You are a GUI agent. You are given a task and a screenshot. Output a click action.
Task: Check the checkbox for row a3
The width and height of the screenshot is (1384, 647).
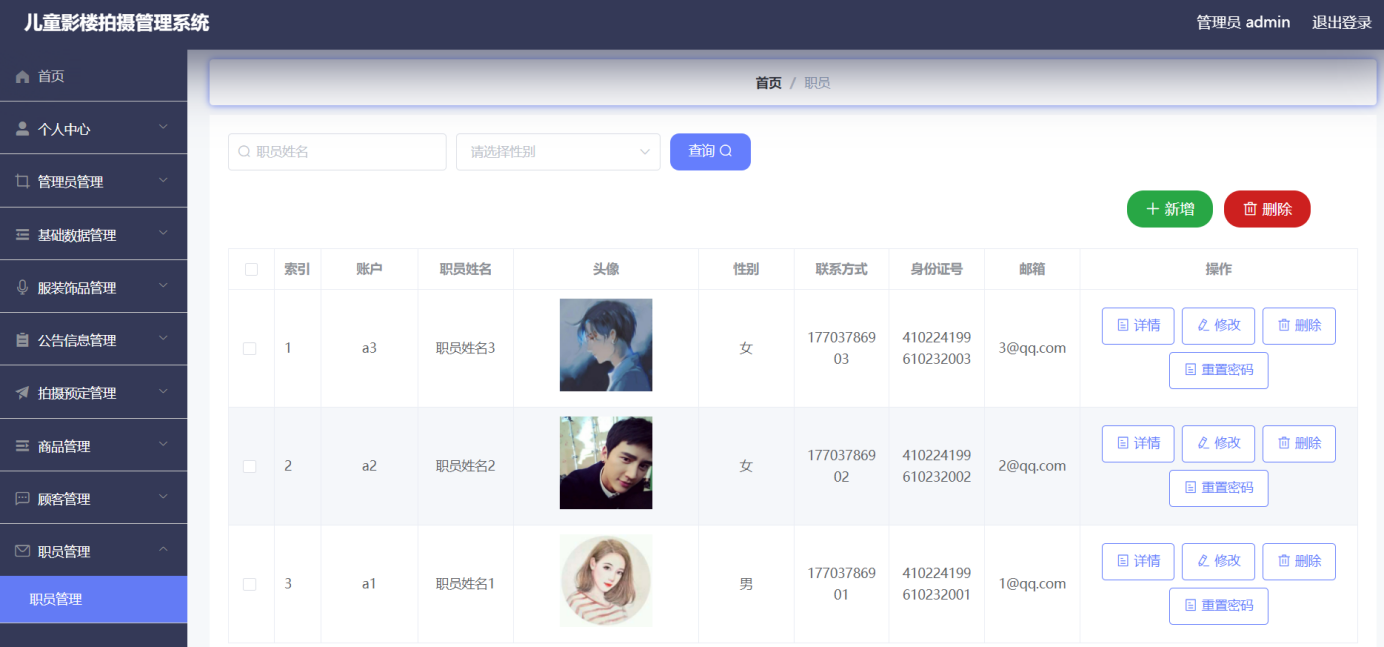pos(250,348)
